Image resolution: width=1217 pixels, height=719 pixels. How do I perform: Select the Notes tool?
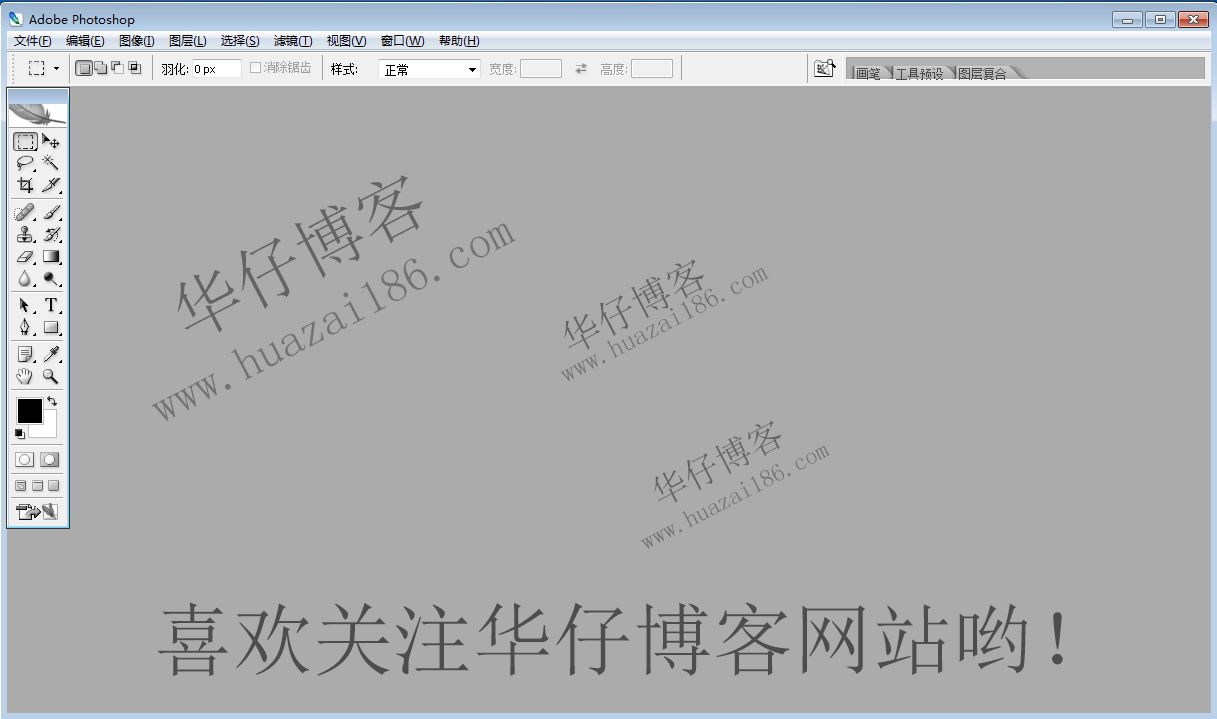point(25,354)
